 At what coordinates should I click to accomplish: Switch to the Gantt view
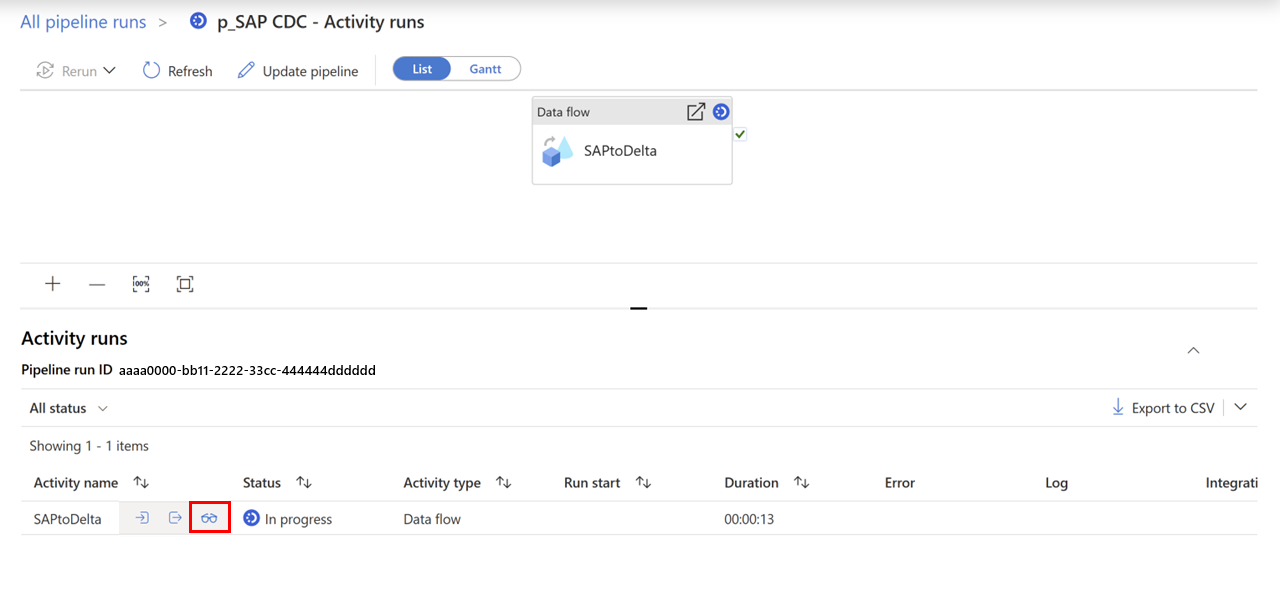486,68
